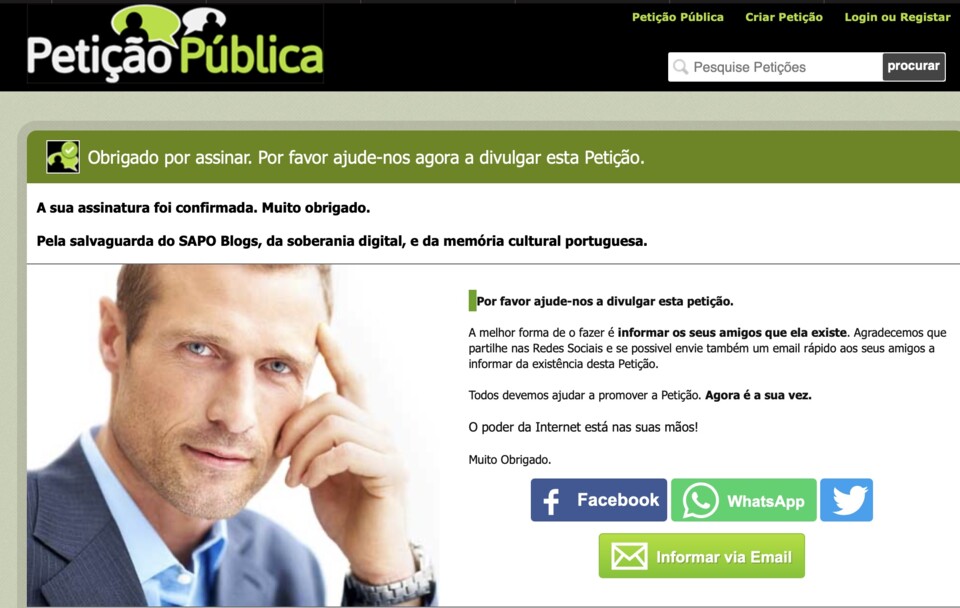
Task: Click the businessman photo
Action: pyautogui.click(x=233, y=435)
